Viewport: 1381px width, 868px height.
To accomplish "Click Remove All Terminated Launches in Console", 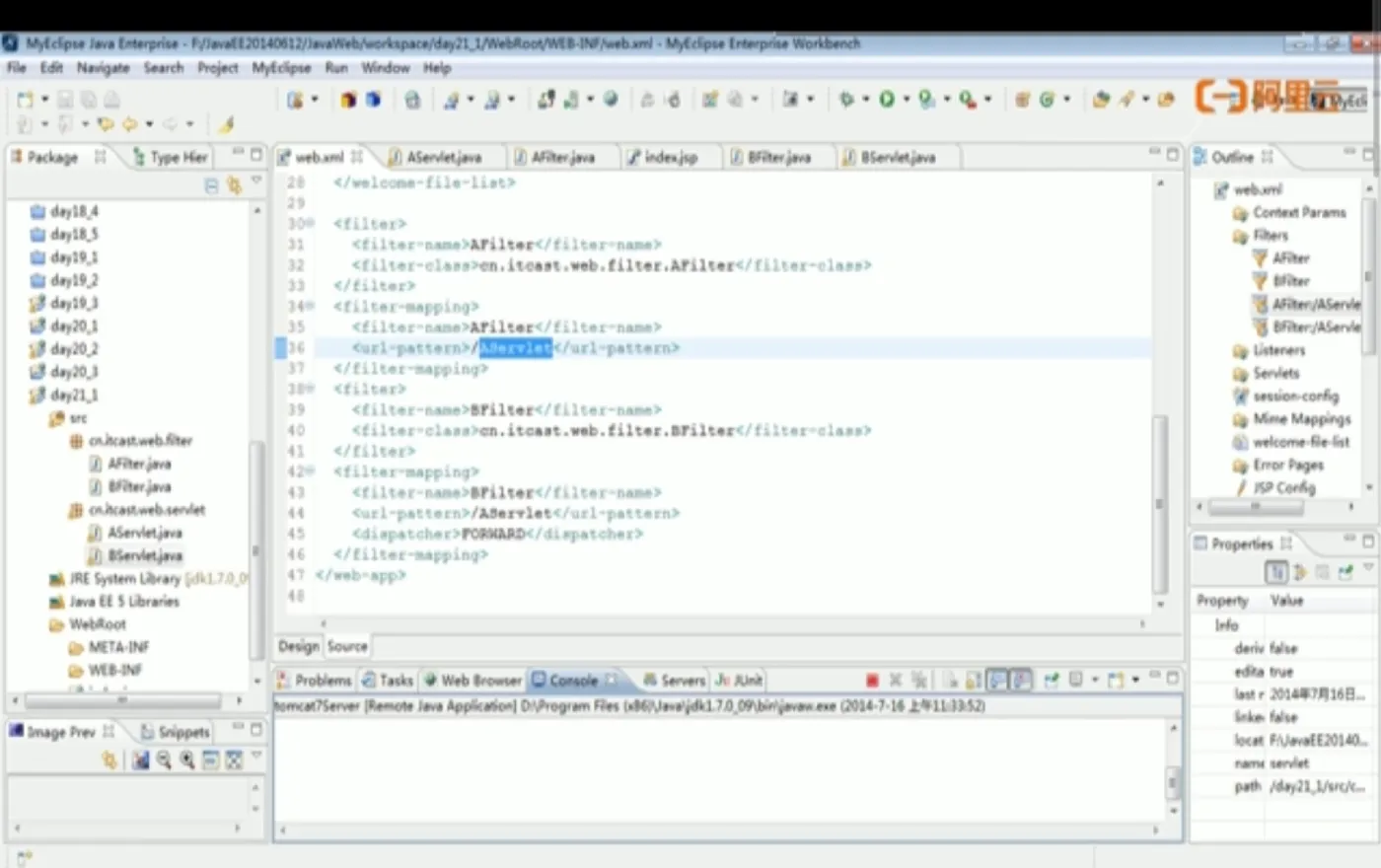I will point(919,680).
